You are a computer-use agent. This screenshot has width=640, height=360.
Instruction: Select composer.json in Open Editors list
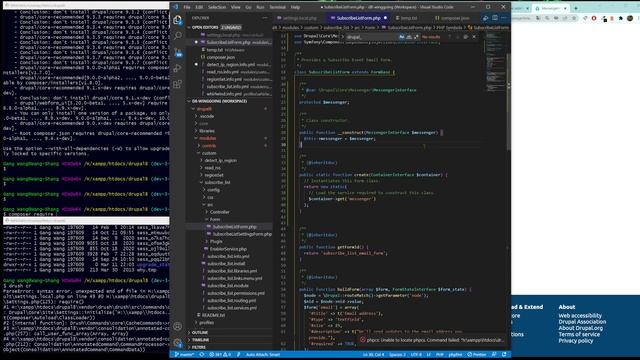(220, 57)
